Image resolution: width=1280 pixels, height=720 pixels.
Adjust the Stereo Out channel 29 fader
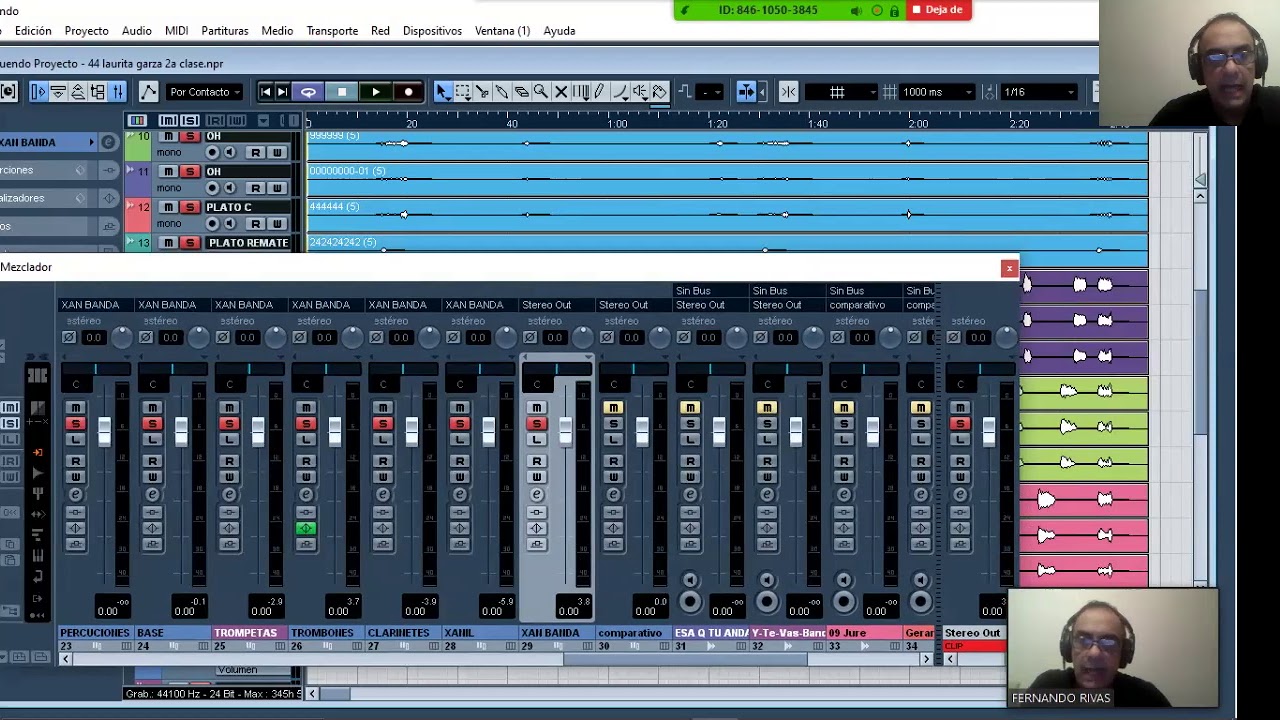pyautogui.click(x=566, y=431)
